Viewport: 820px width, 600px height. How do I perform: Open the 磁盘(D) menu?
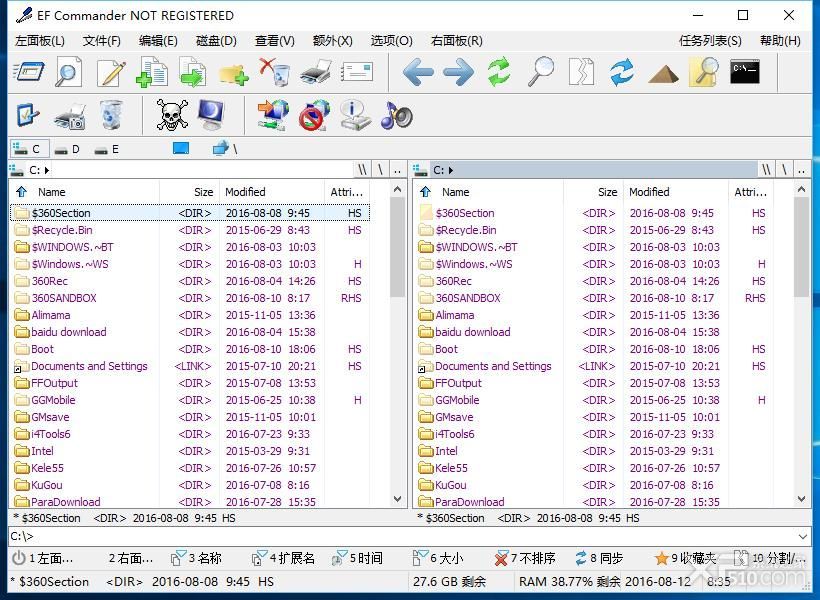coord(216,41)
